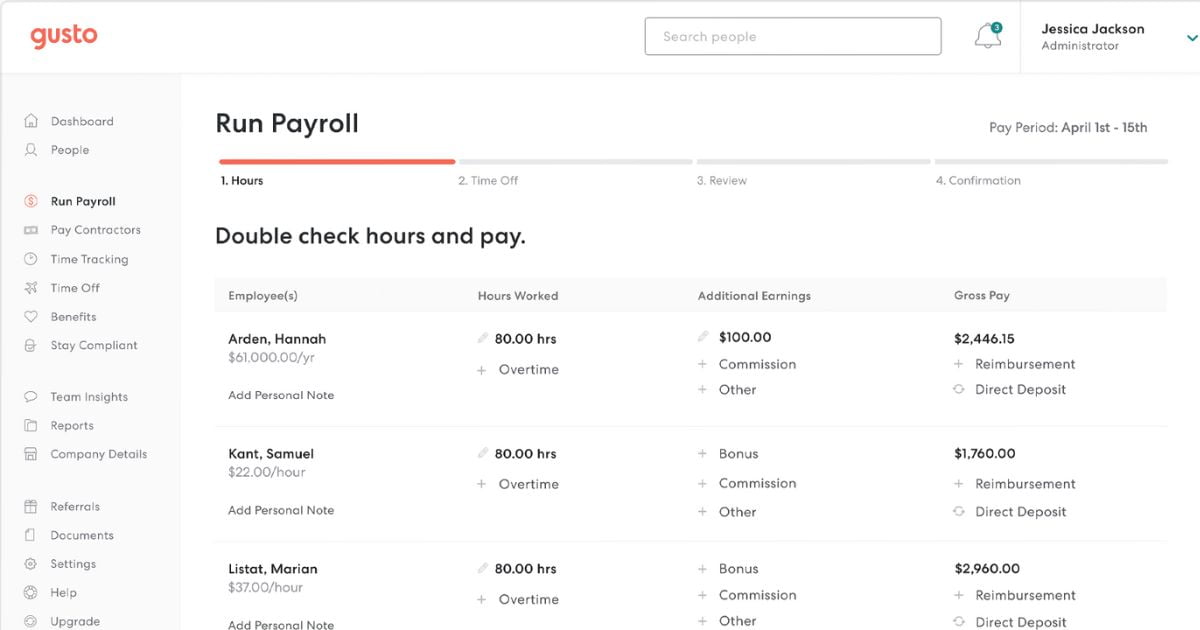
Task: Click the Dashboard house icon in sidebar
Action: click(x=31, y=121)
